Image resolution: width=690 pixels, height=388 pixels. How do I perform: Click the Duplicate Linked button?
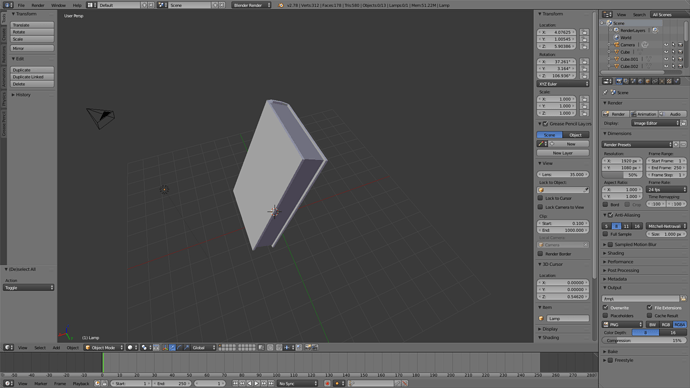pos(32,77)
